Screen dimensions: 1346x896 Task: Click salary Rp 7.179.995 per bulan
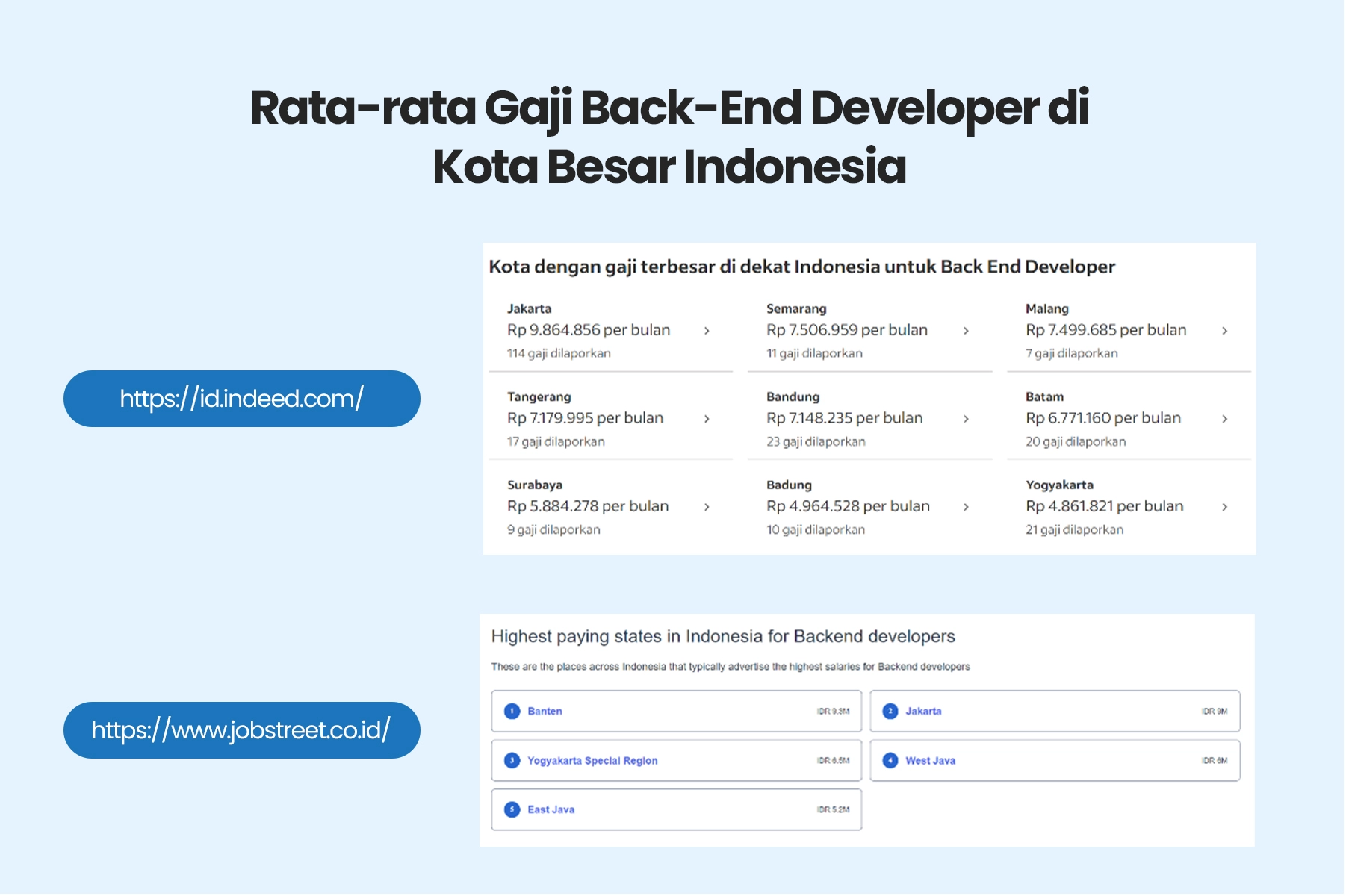pyautogui.click(x=585, y=418)
